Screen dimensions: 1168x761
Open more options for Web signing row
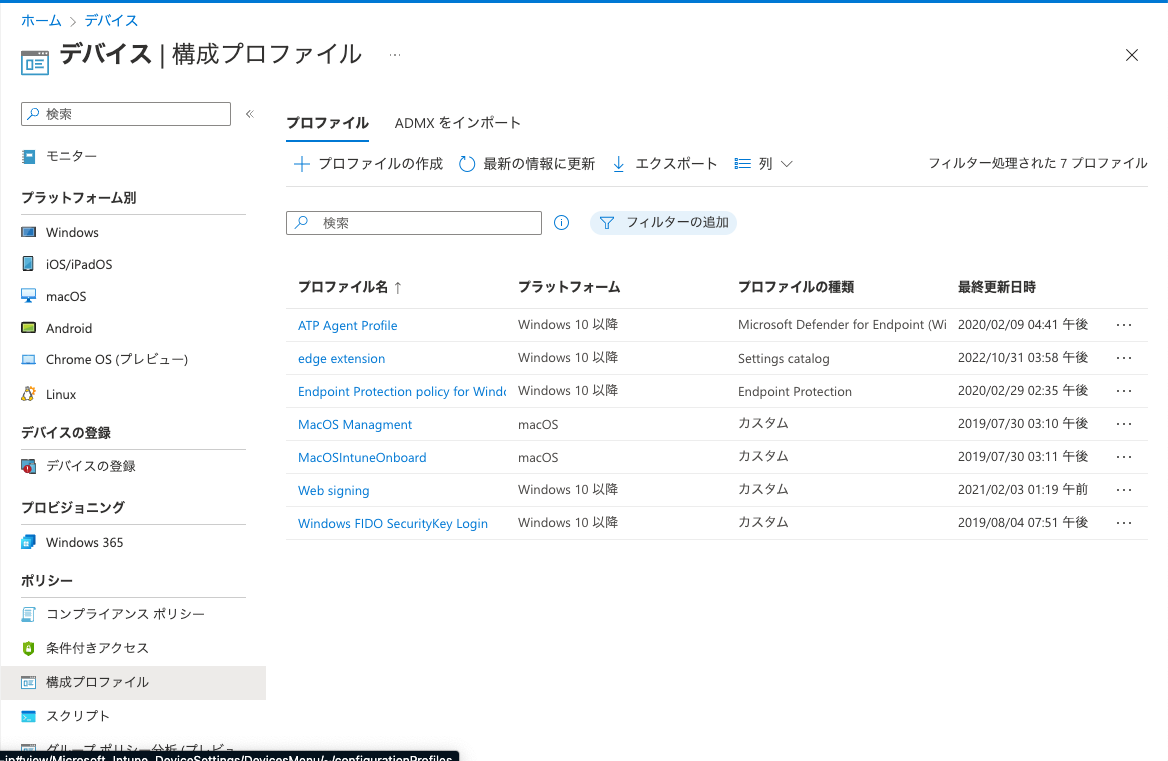tap(1124, 490)
